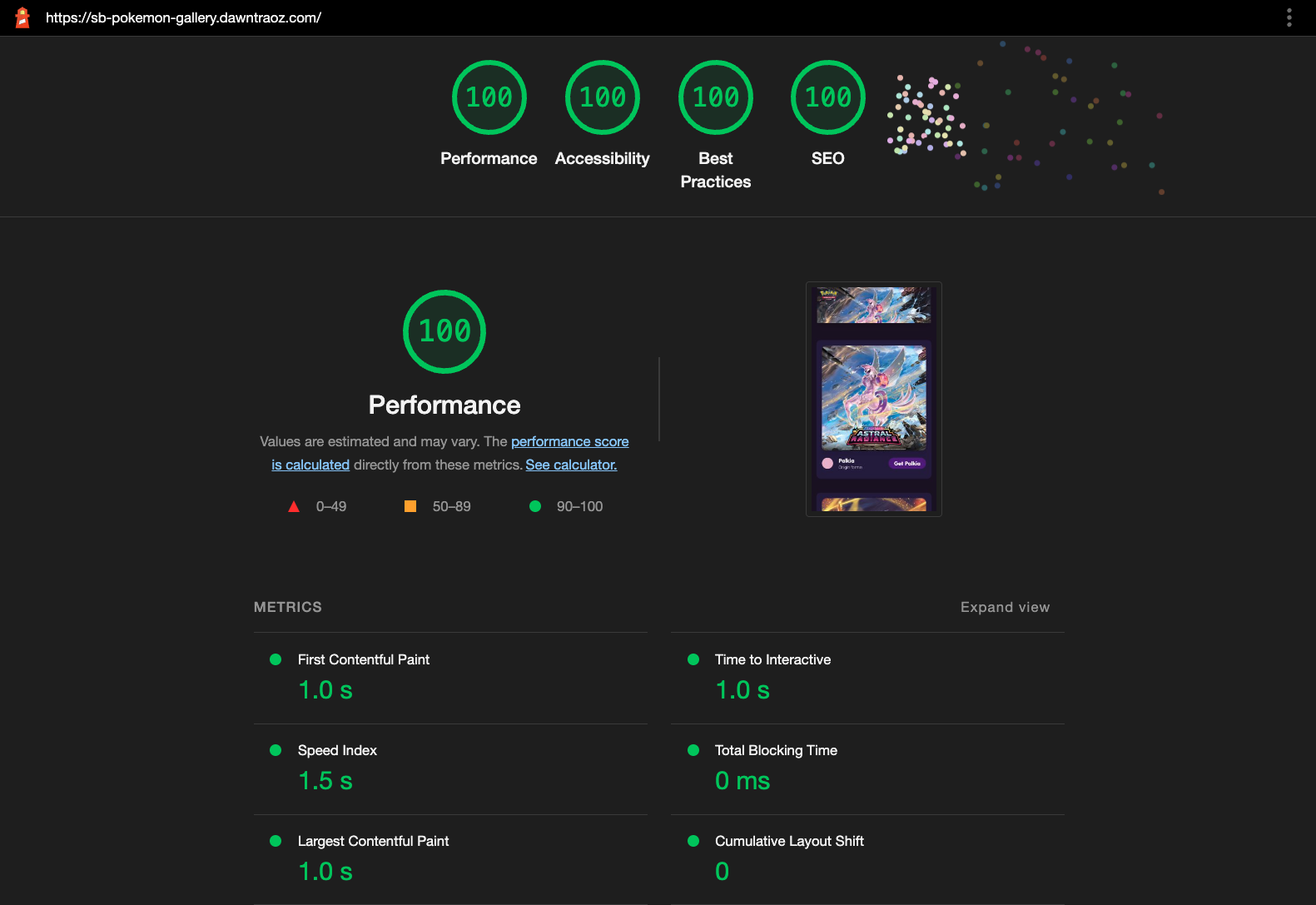
Task: Click the green dot beside Time to Interactive
Action: tap(693, 659)
